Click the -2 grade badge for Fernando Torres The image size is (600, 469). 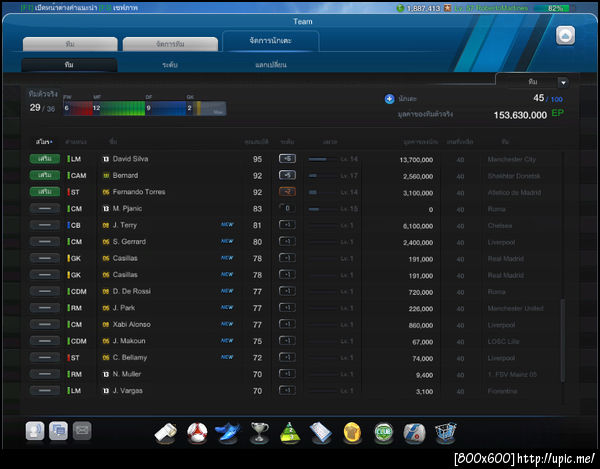click(287, 192)
